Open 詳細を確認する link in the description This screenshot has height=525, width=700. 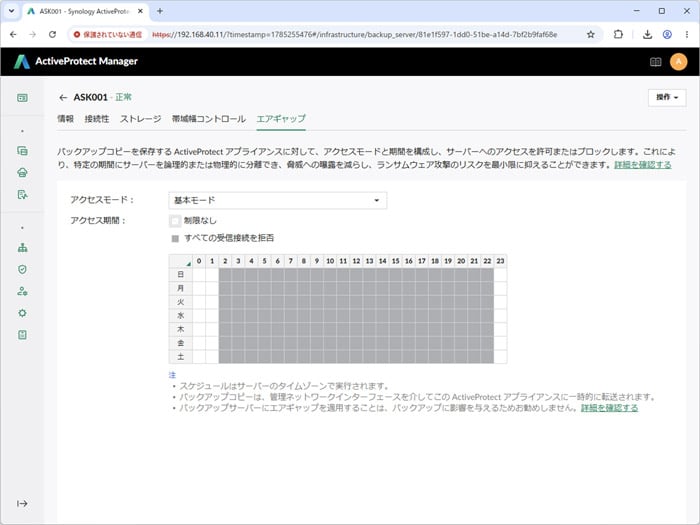click(x=643, y=165)
